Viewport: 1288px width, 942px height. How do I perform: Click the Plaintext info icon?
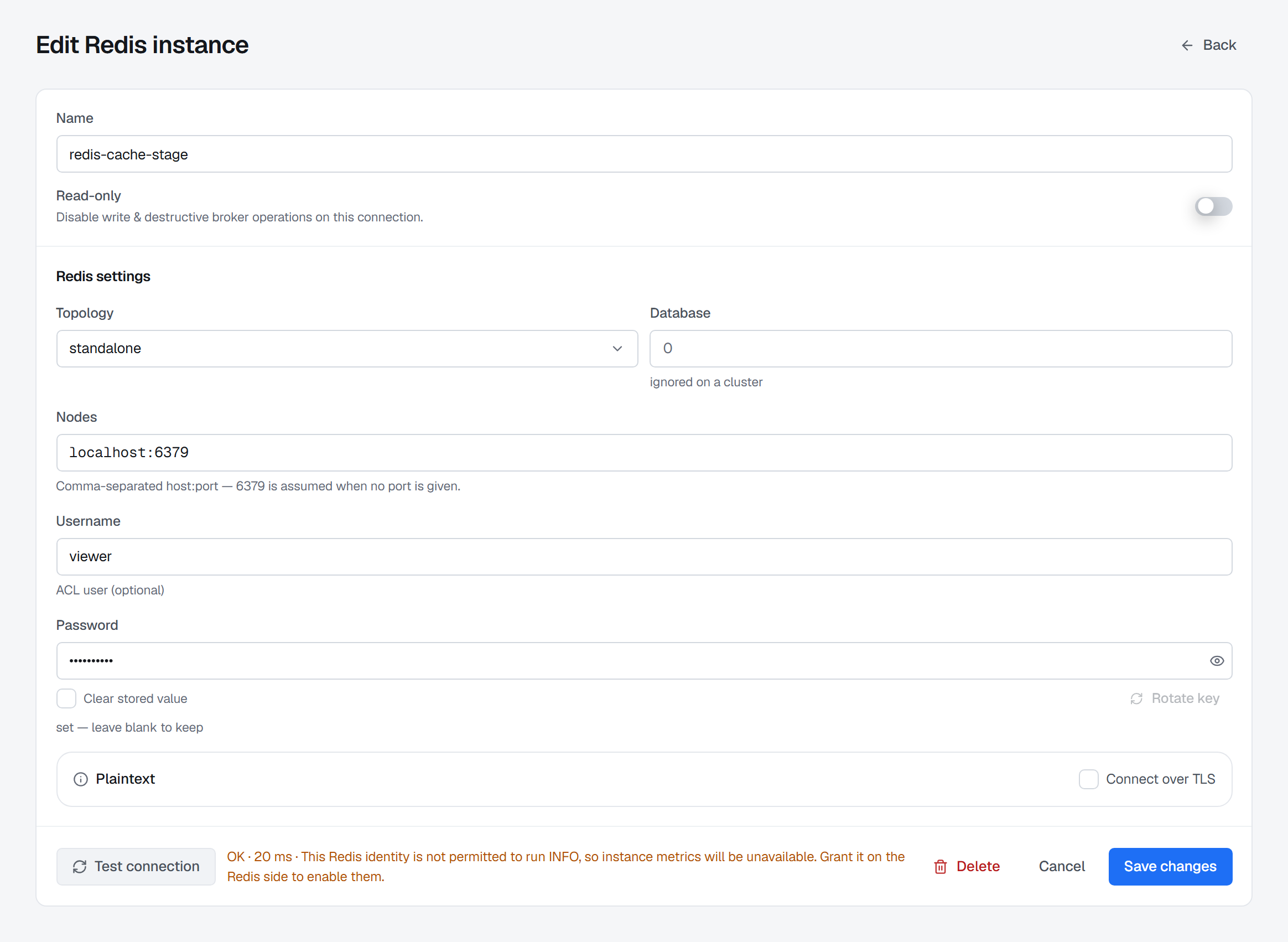pyautogui.click(x=81, y=779)
